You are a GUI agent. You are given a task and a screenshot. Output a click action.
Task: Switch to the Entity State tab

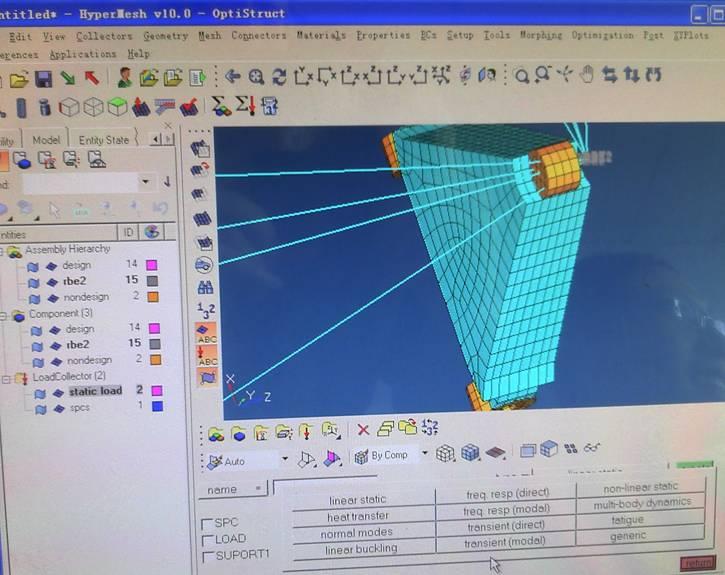(x=104, y=140)
